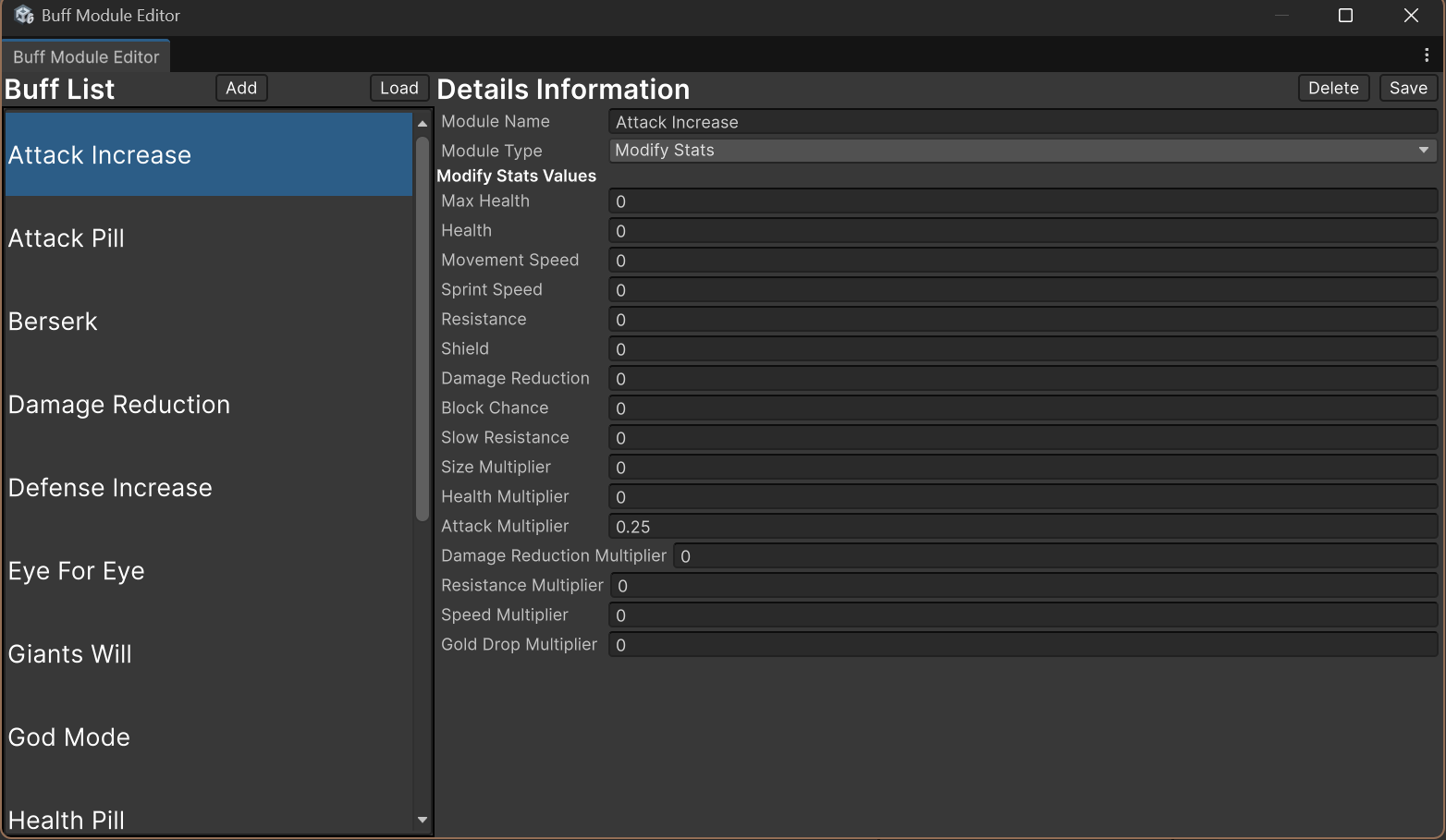Delete the selected buff module

[1333, 88]
